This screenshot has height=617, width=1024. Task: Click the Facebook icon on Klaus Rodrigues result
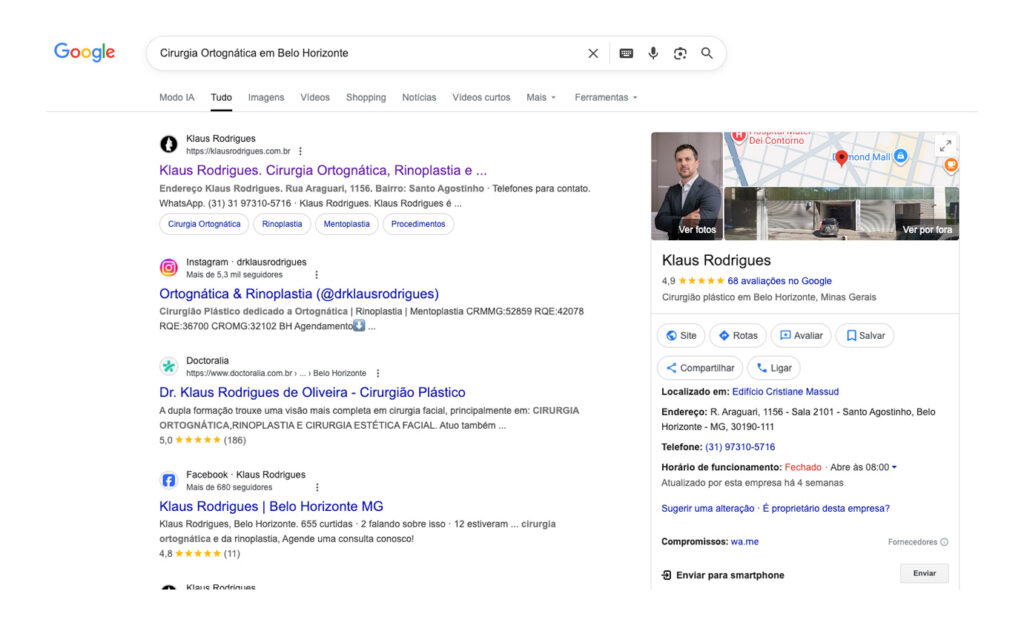tap(168, 480)
